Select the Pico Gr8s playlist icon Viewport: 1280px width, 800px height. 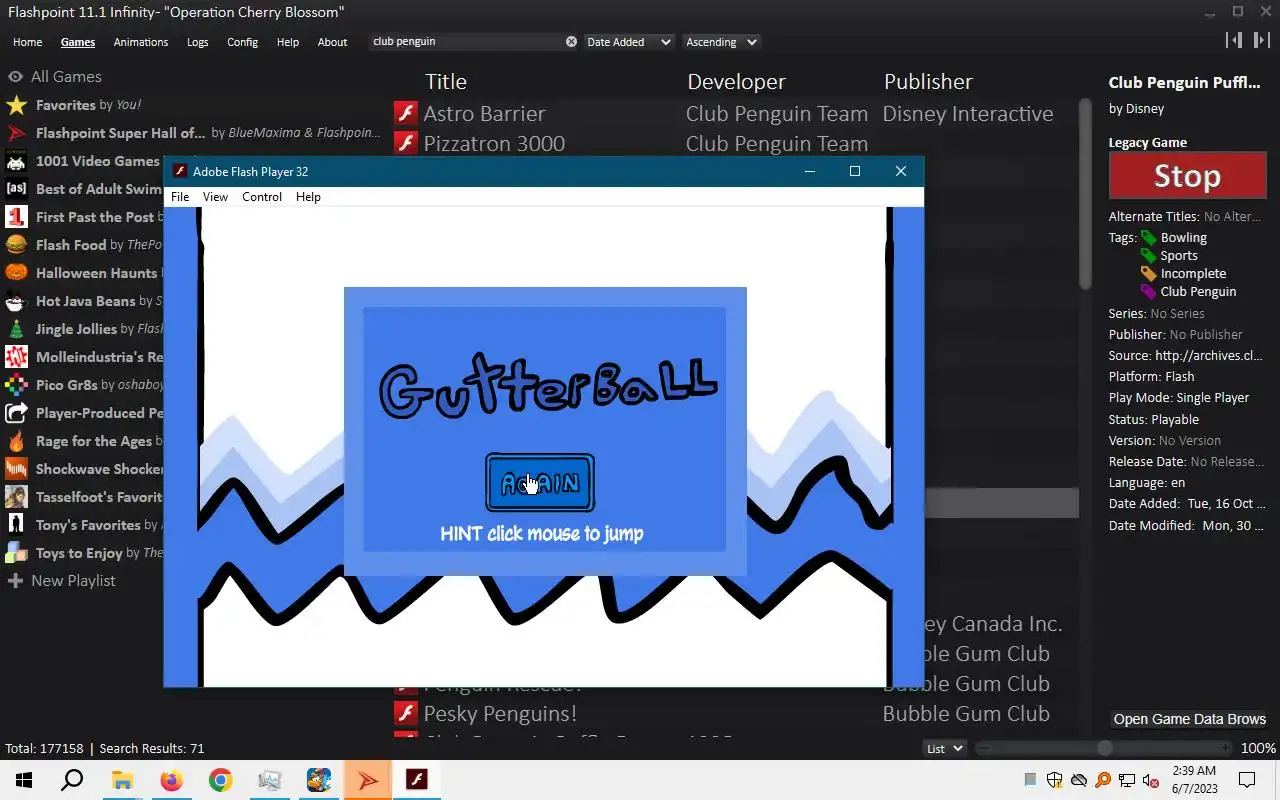click(16, 385)
